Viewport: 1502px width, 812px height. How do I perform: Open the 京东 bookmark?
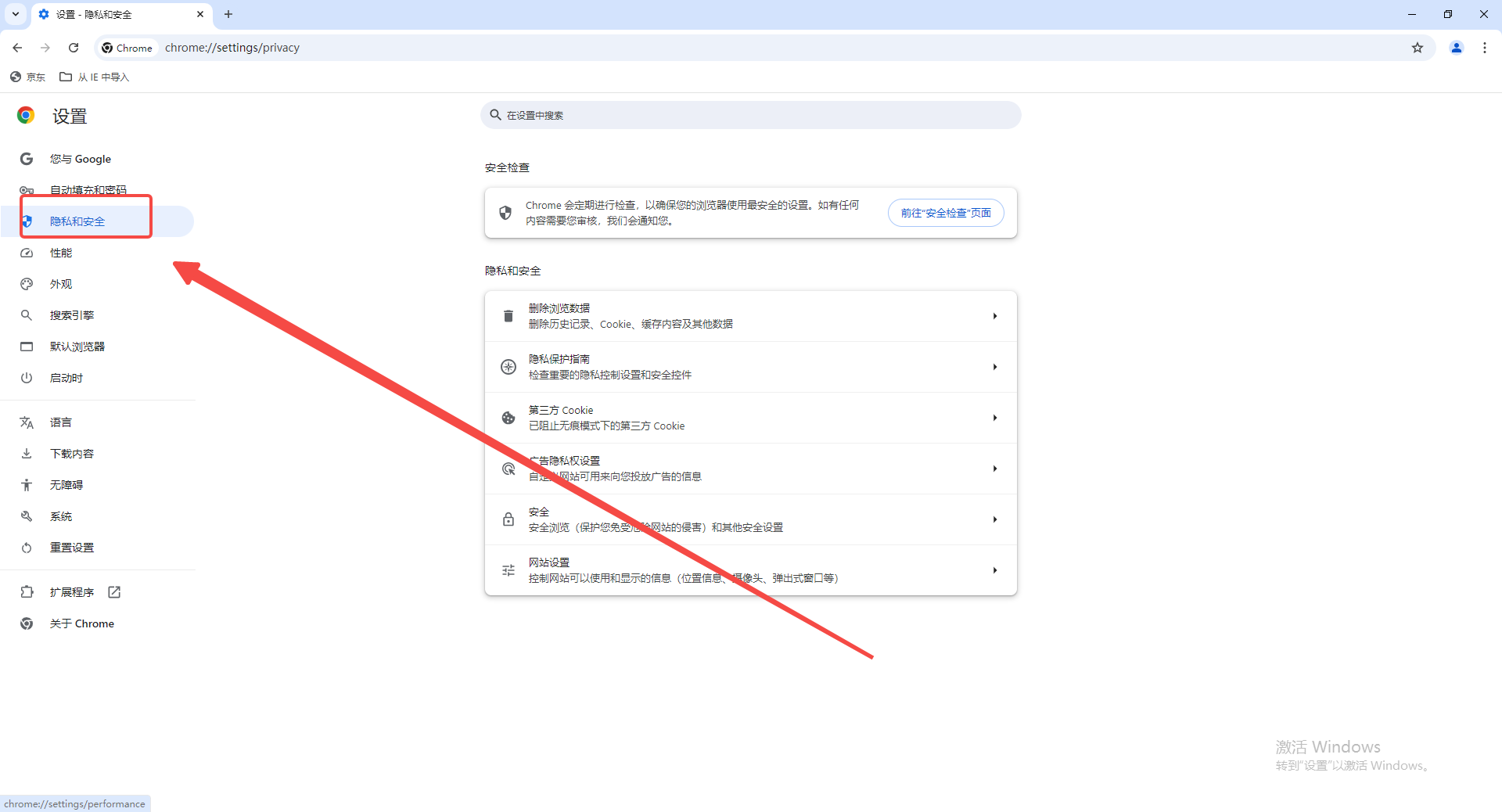click(x=28, y=77)
